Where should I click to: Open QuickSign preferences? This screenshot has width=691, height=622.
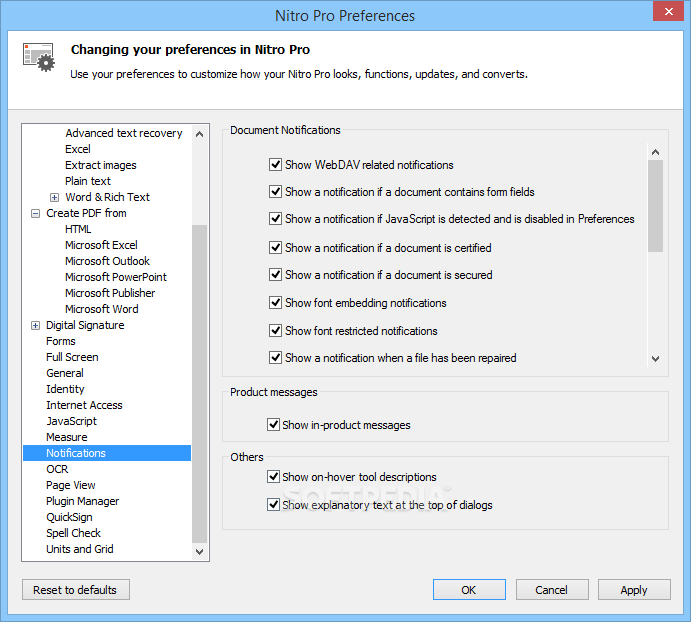pos(69,517)
